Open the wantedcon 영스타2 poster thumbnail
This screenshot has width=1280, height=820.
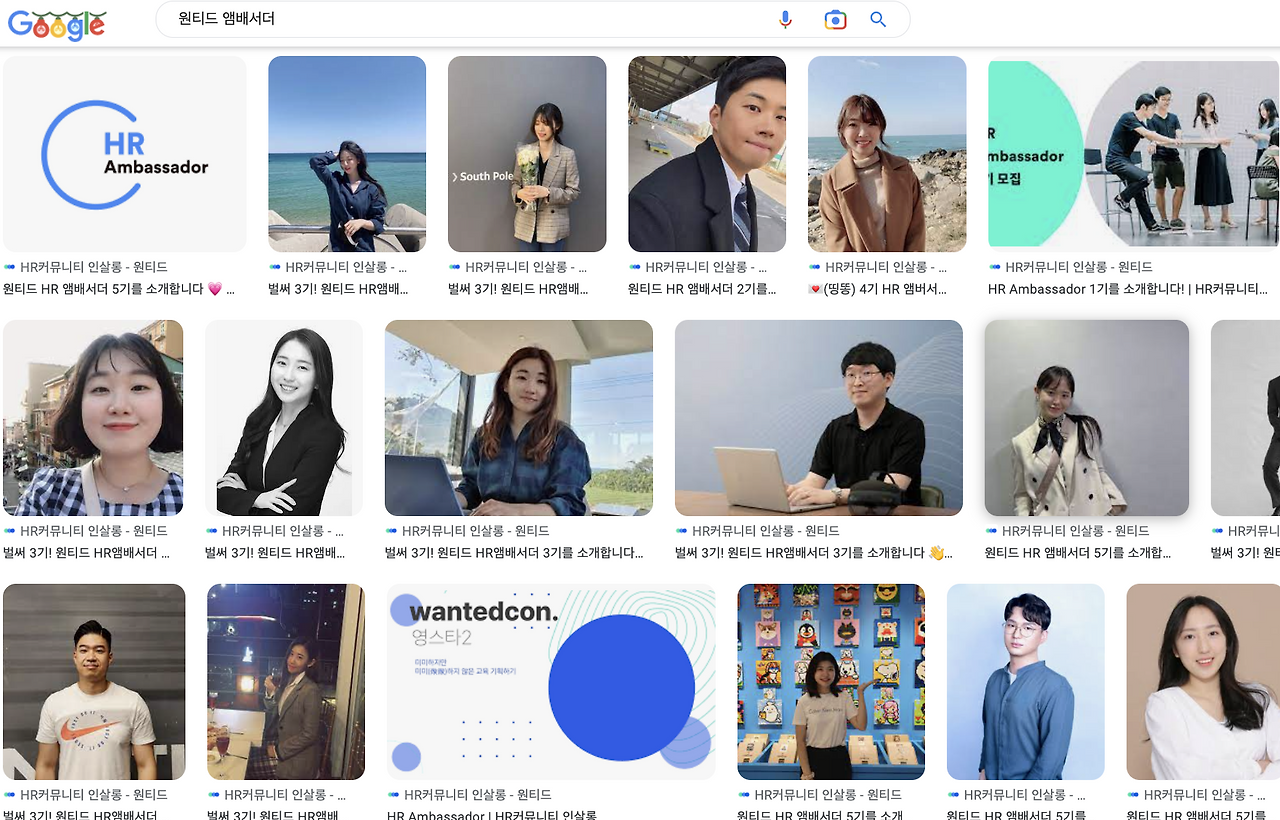coord(550,681)
